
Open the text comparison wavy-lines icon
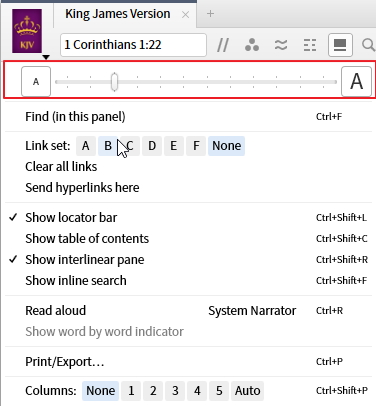[281, 45]
